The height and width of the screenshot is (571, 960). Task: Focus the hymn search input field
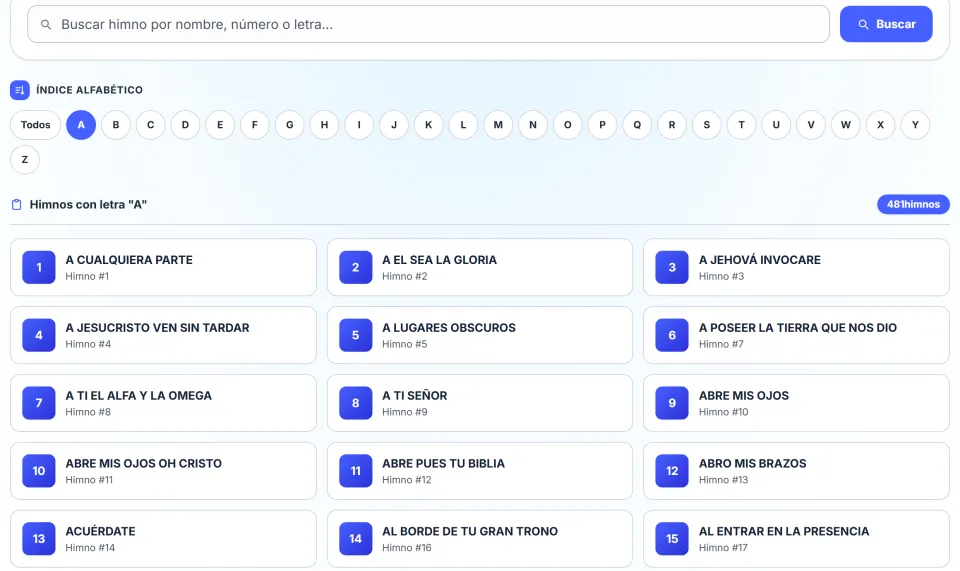coord(429,24)
